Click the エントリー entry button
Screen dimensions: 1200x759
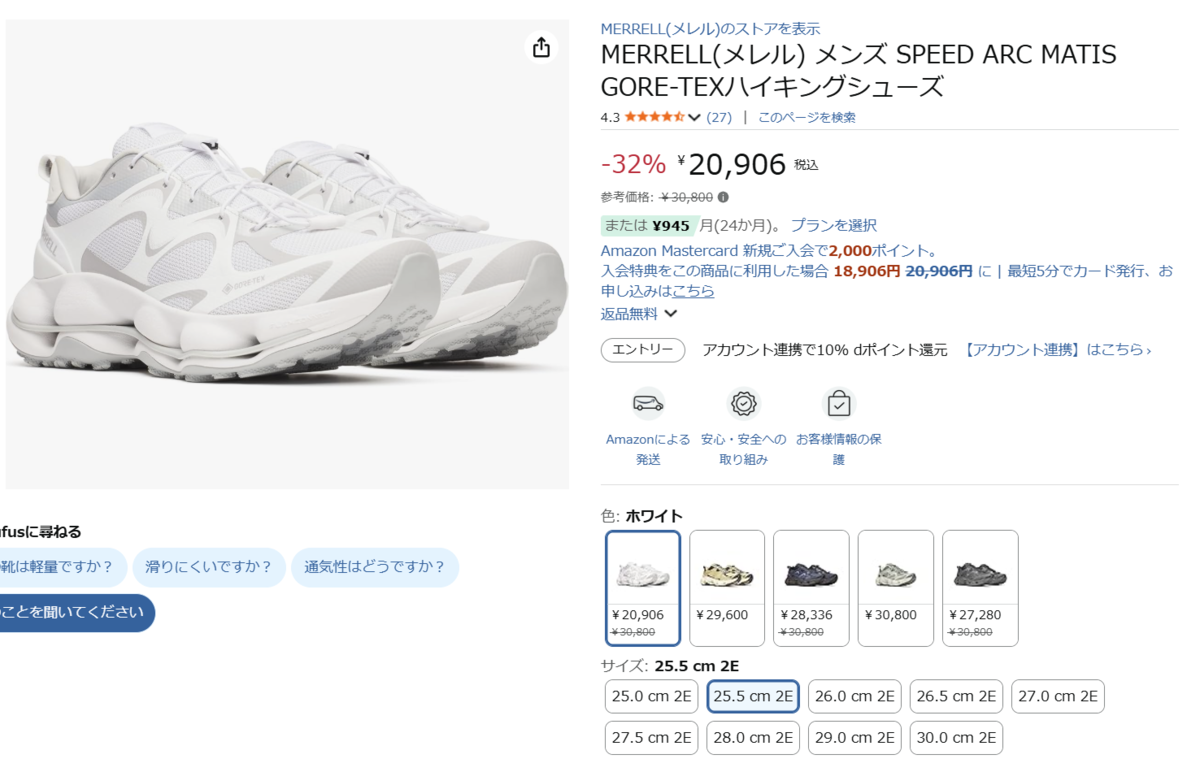point(643,350)
